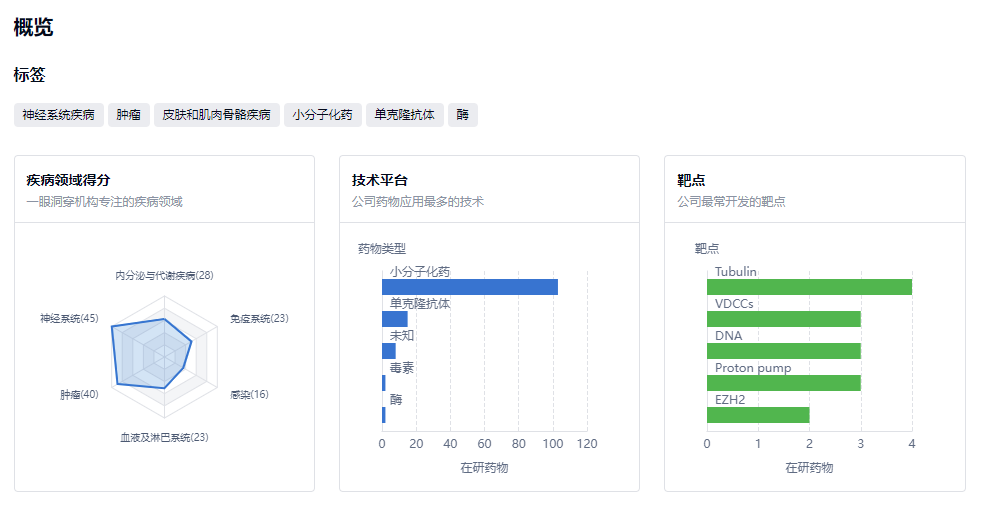Select the blue 单克隆抗体 bar in the chart
The image size is (984, 513).
(x=394, y=319)
